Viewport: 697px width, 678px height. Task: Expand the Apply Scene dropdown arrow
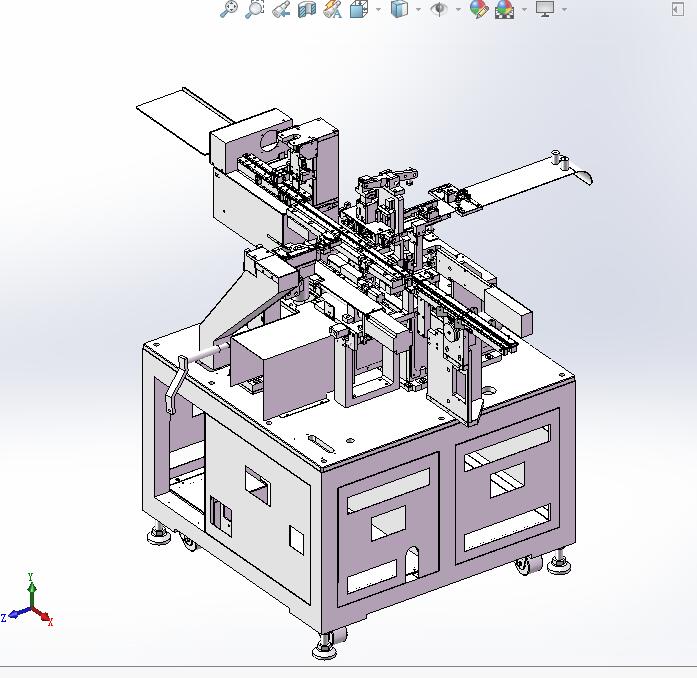pos(525,9)
